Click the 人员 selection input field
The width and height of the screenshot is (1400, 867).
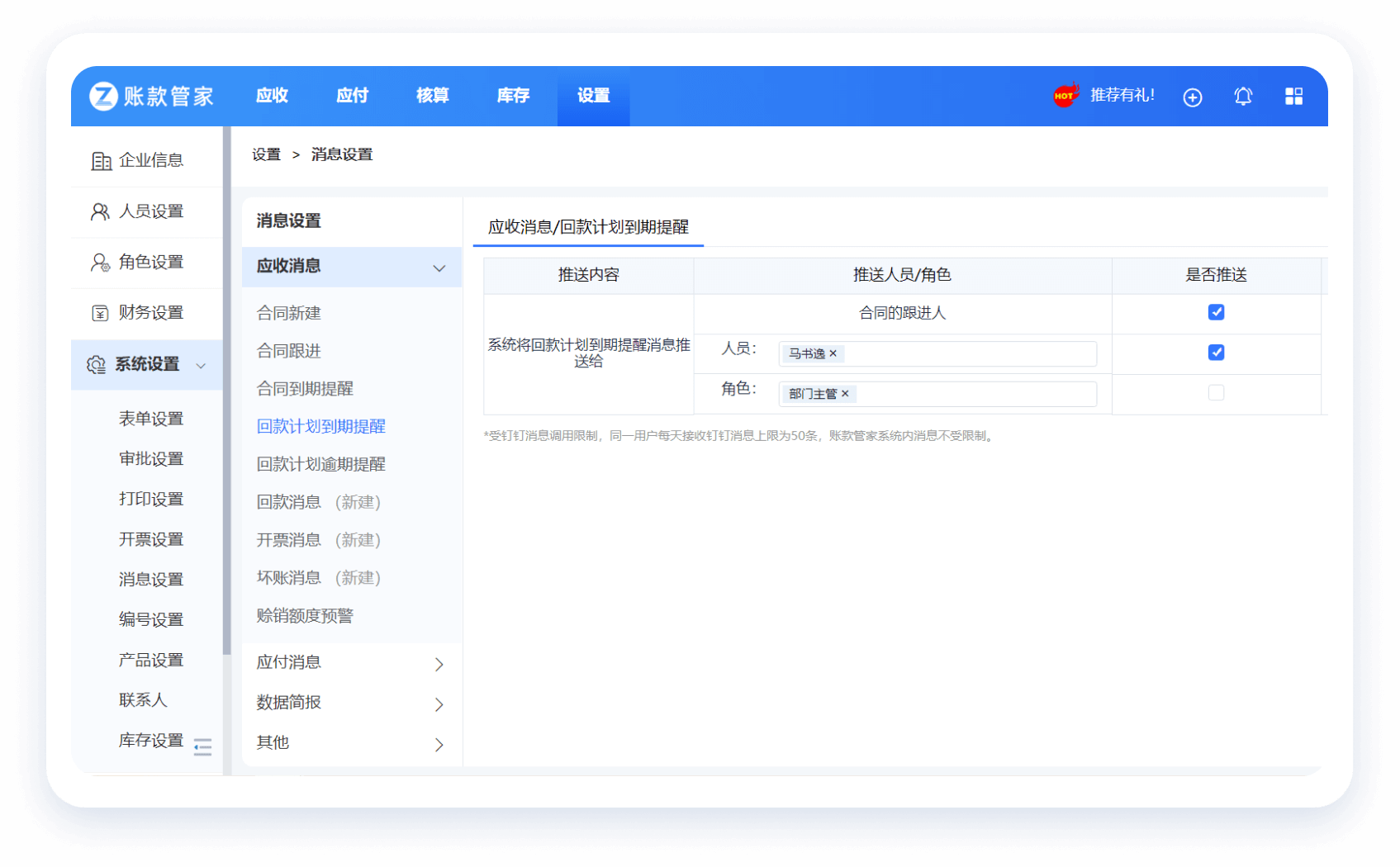[x=937, y=353]
